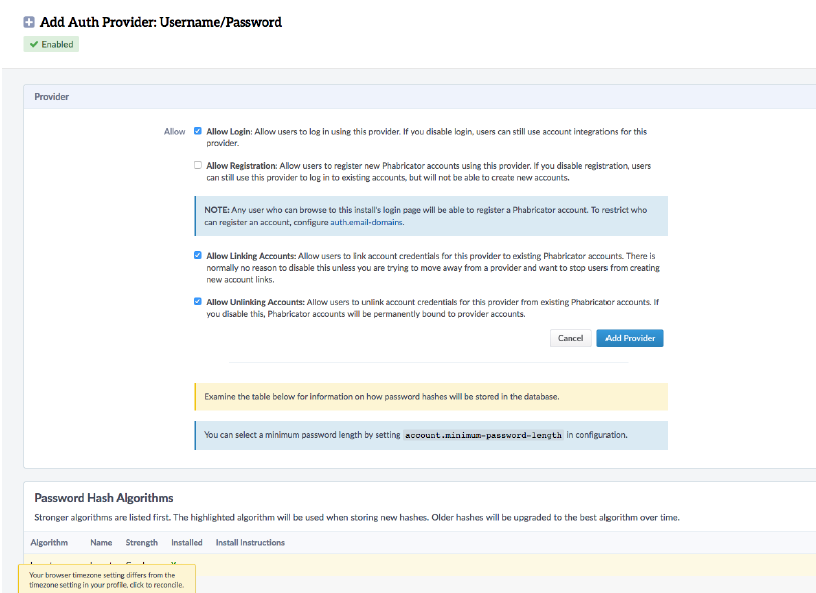
Task: Uncheck the Allow Unlinking Accounts checkbox
Action: point(198,301)
